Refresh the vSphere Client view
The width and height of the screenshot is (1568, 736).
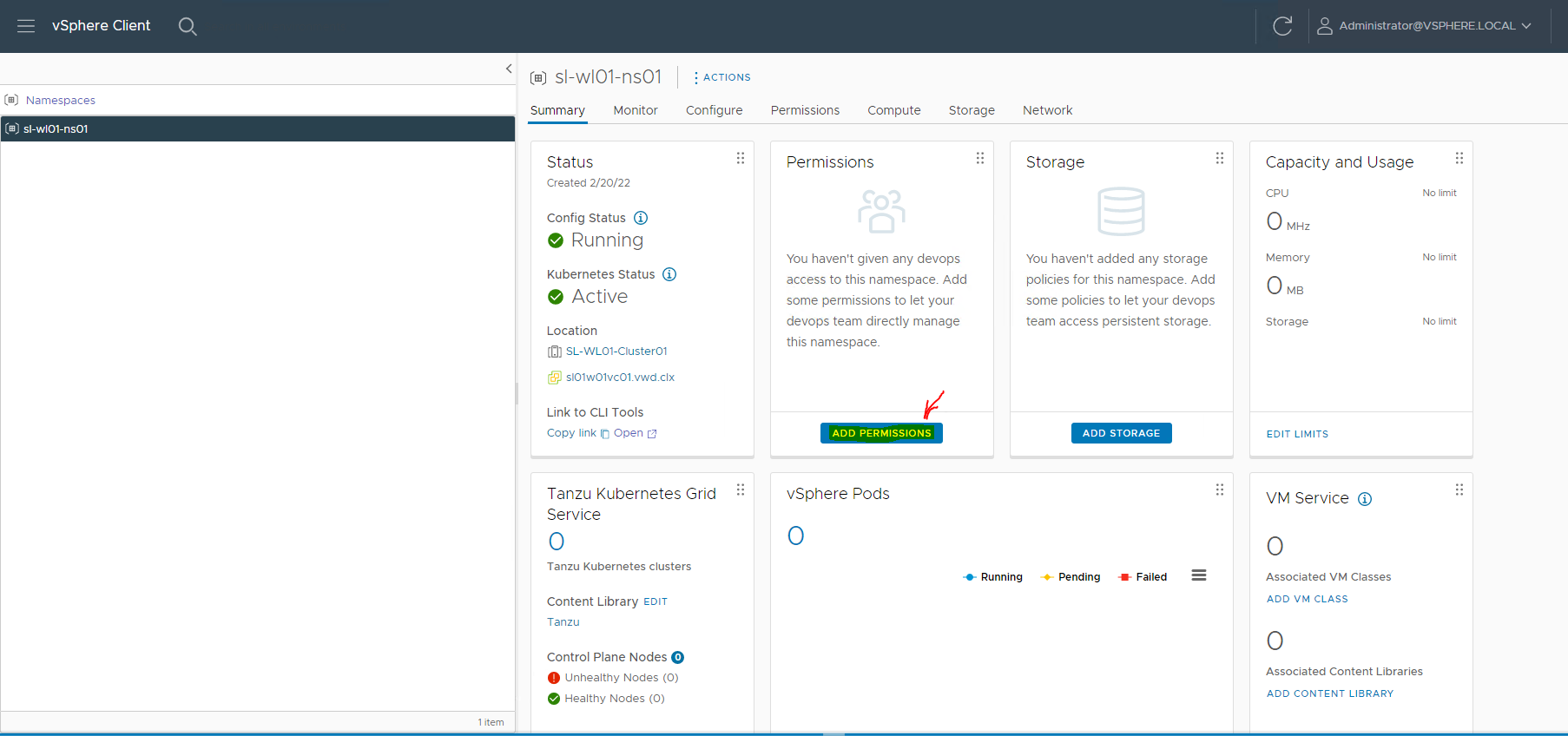[1282, 26]
